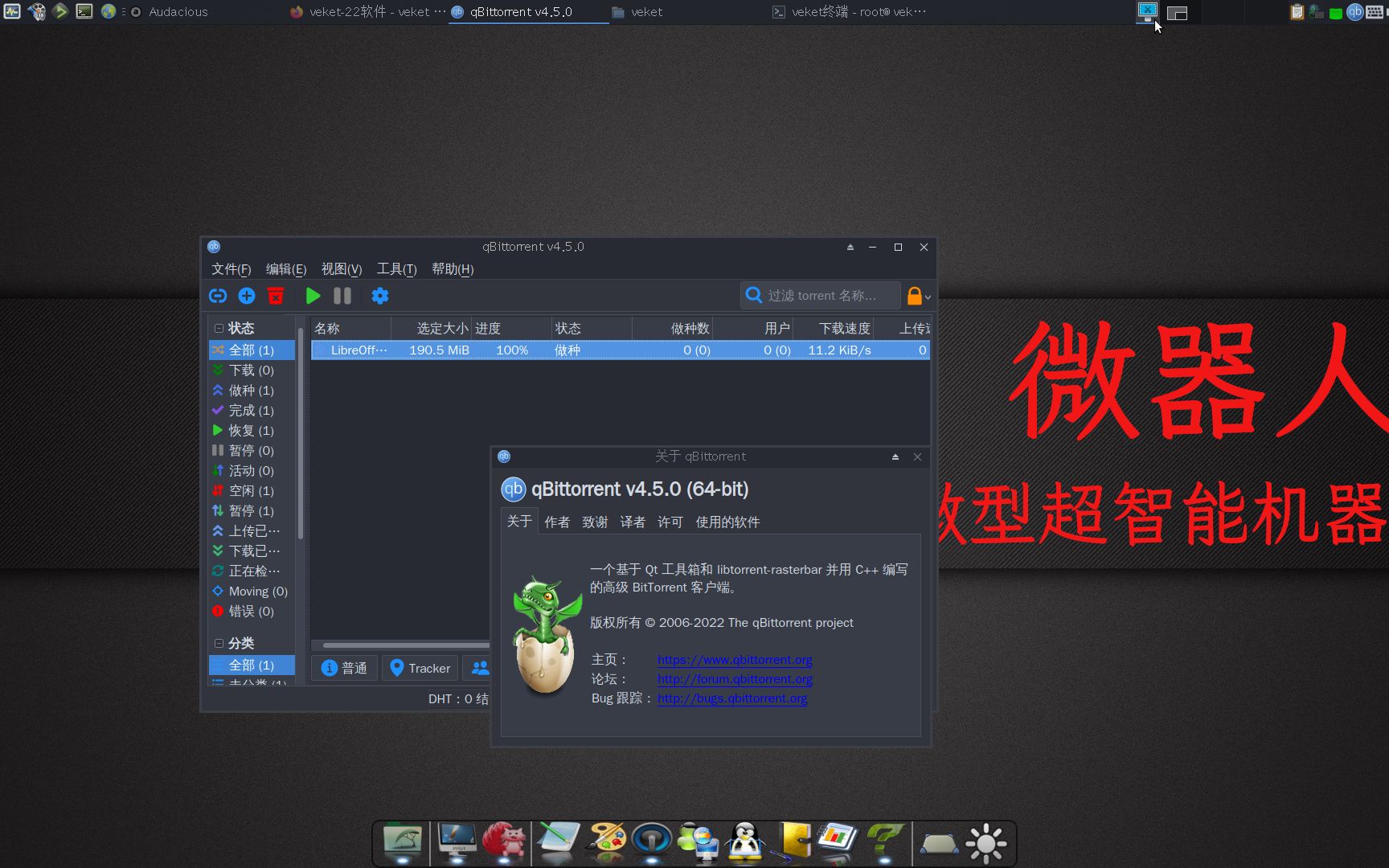Select the LibreOff torrent row
Image resolution: width=1389 pixels, height=868 pixels.
pyautogui.click(x=621, y=350)
